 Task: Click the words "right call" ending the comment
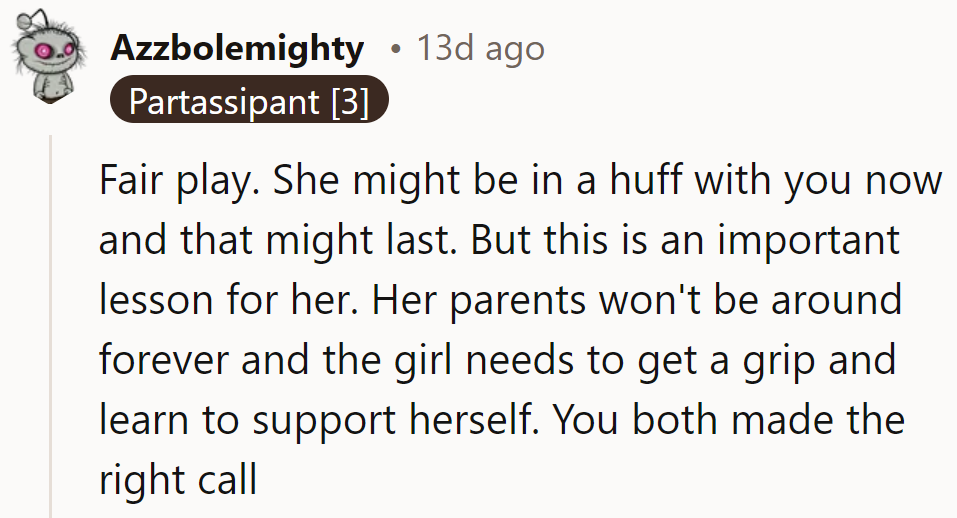177,479
